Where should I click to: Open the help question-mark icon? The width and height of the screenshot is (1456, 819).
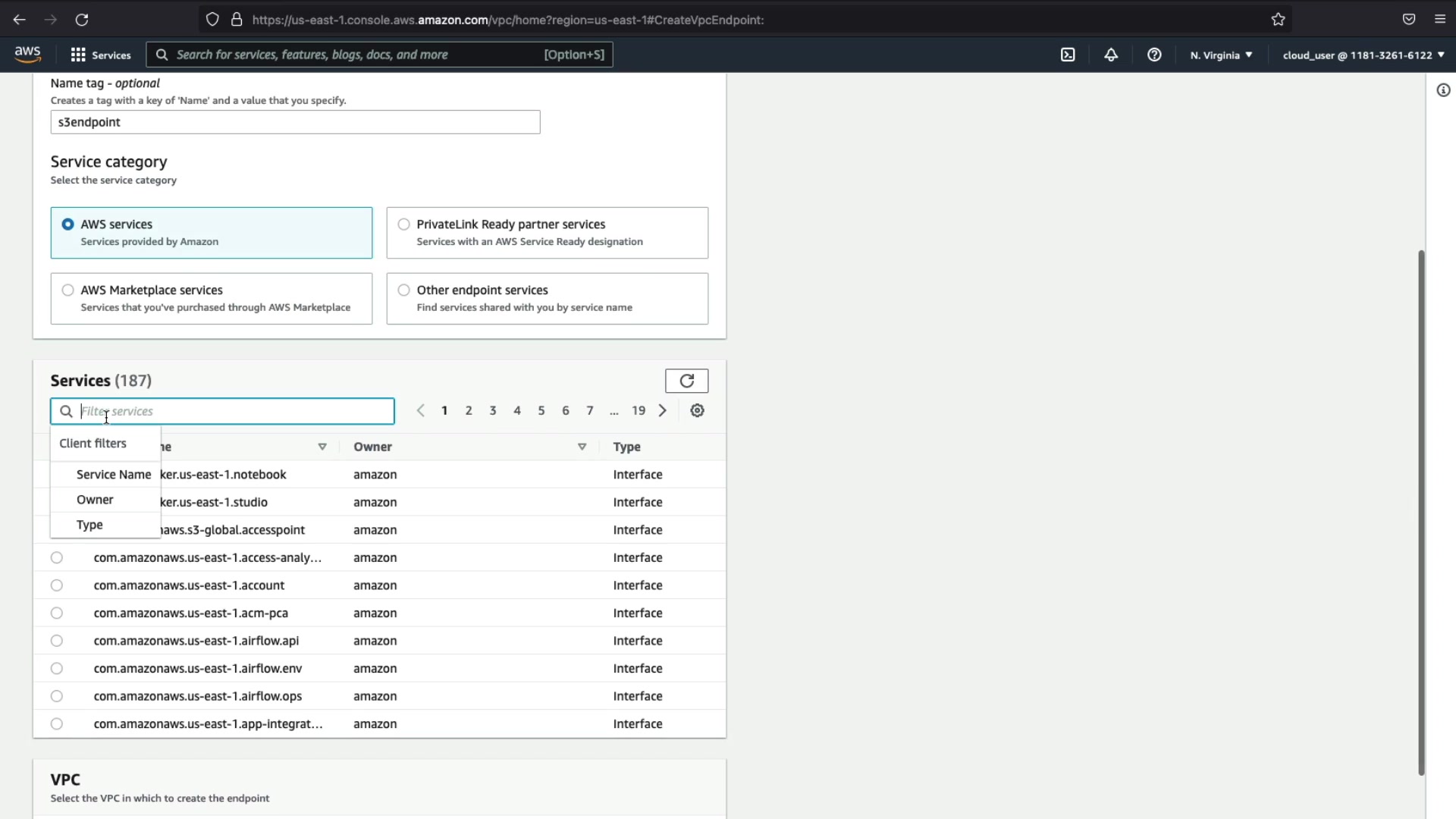1154,55
